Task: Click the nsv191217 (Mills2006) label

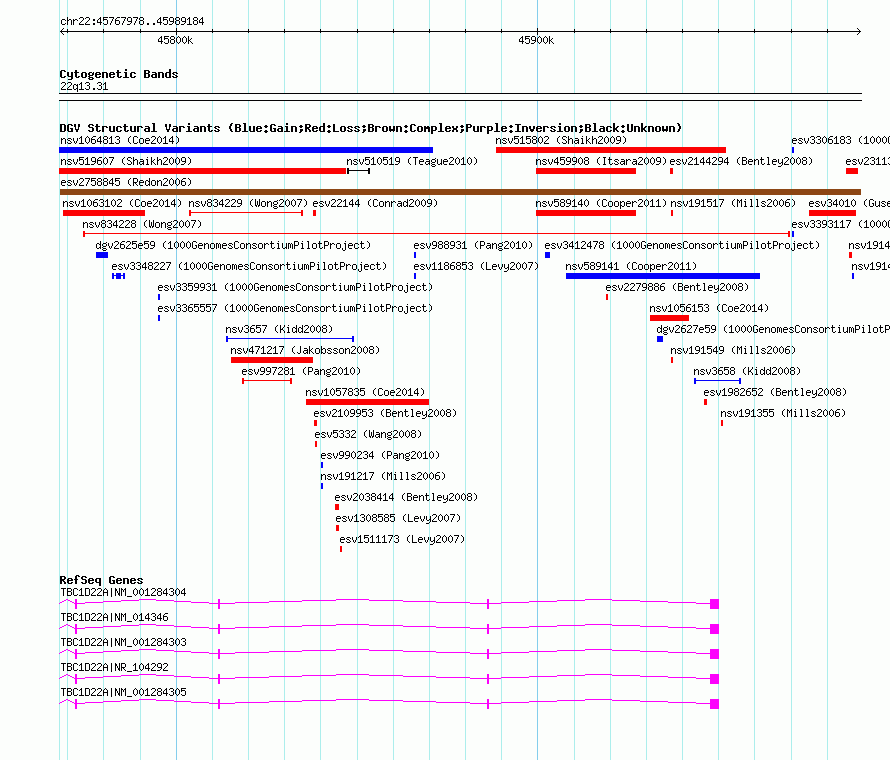Action: coord(383,476)
